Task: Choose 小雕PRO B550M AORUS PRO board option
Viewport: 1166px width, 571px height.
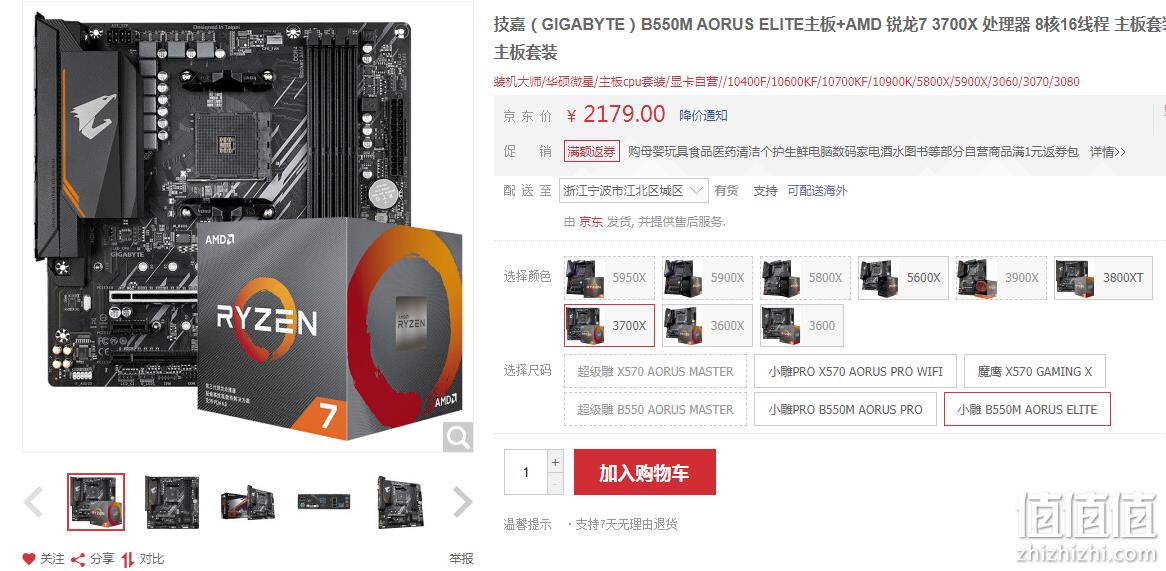Action: 845,410
